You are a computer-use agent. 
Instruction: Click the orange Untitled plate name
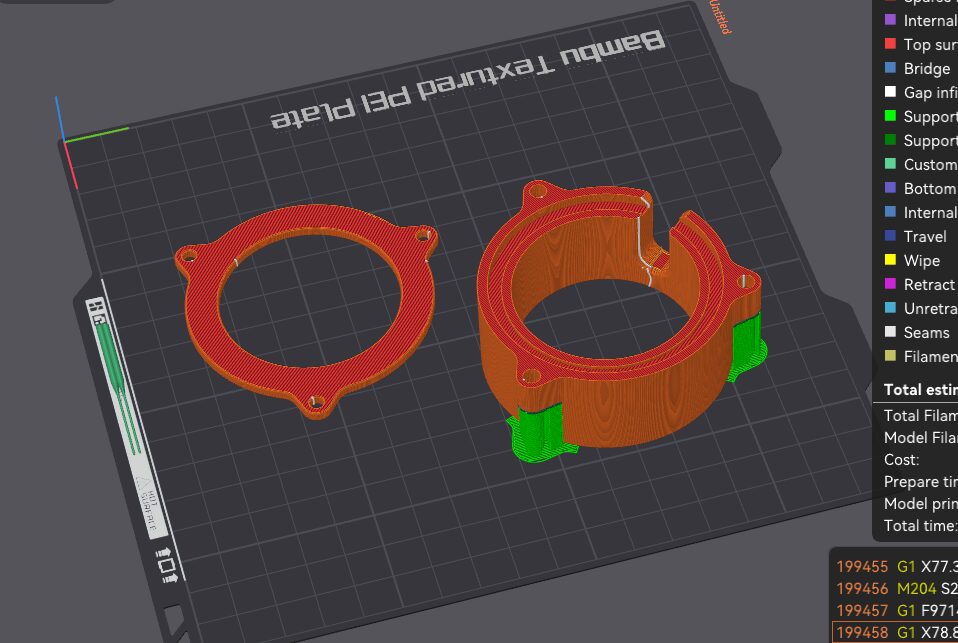[719, 17]
